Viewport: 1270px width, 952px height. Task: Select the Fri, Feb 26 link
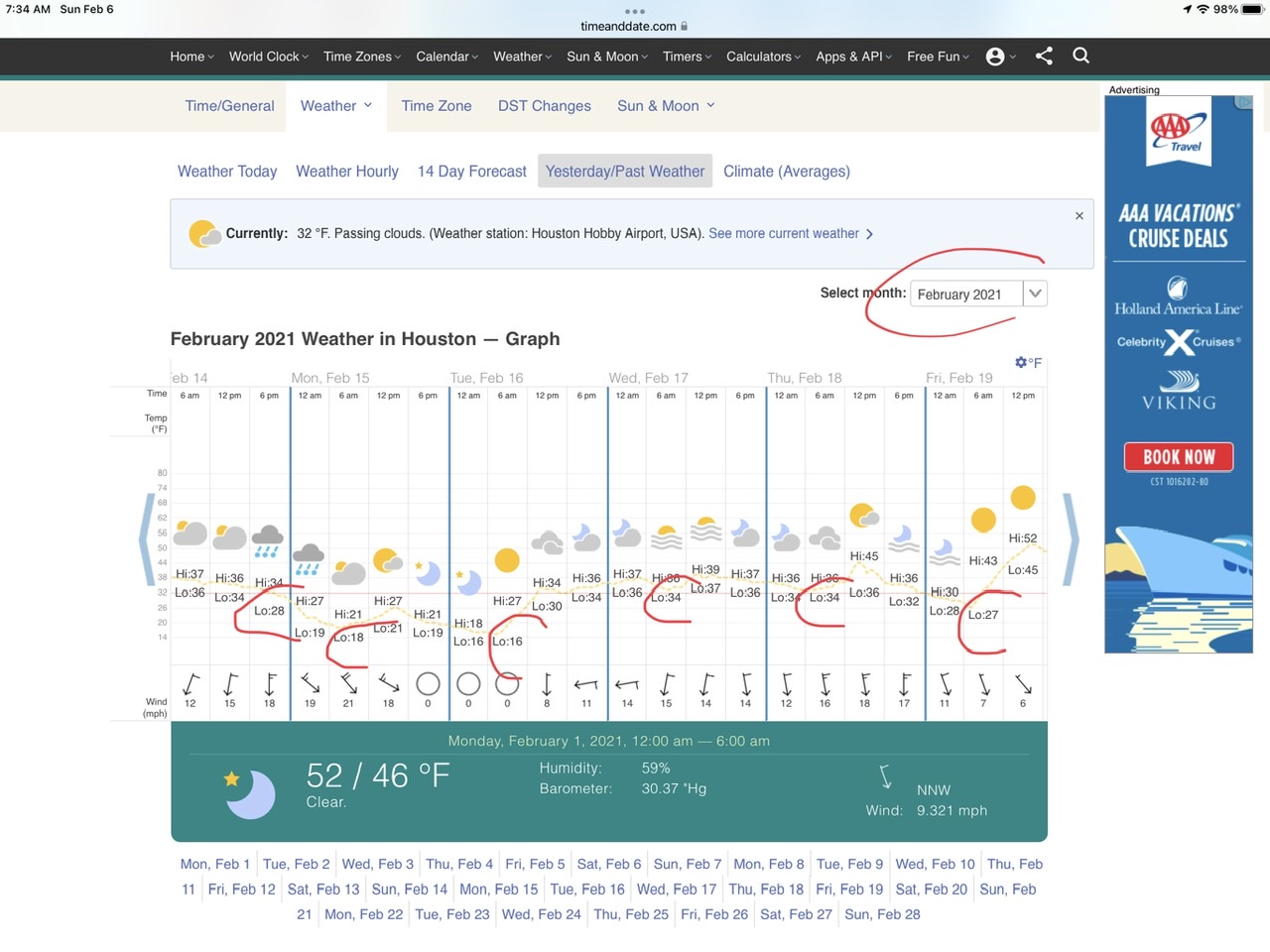click(x=713, y=914)
